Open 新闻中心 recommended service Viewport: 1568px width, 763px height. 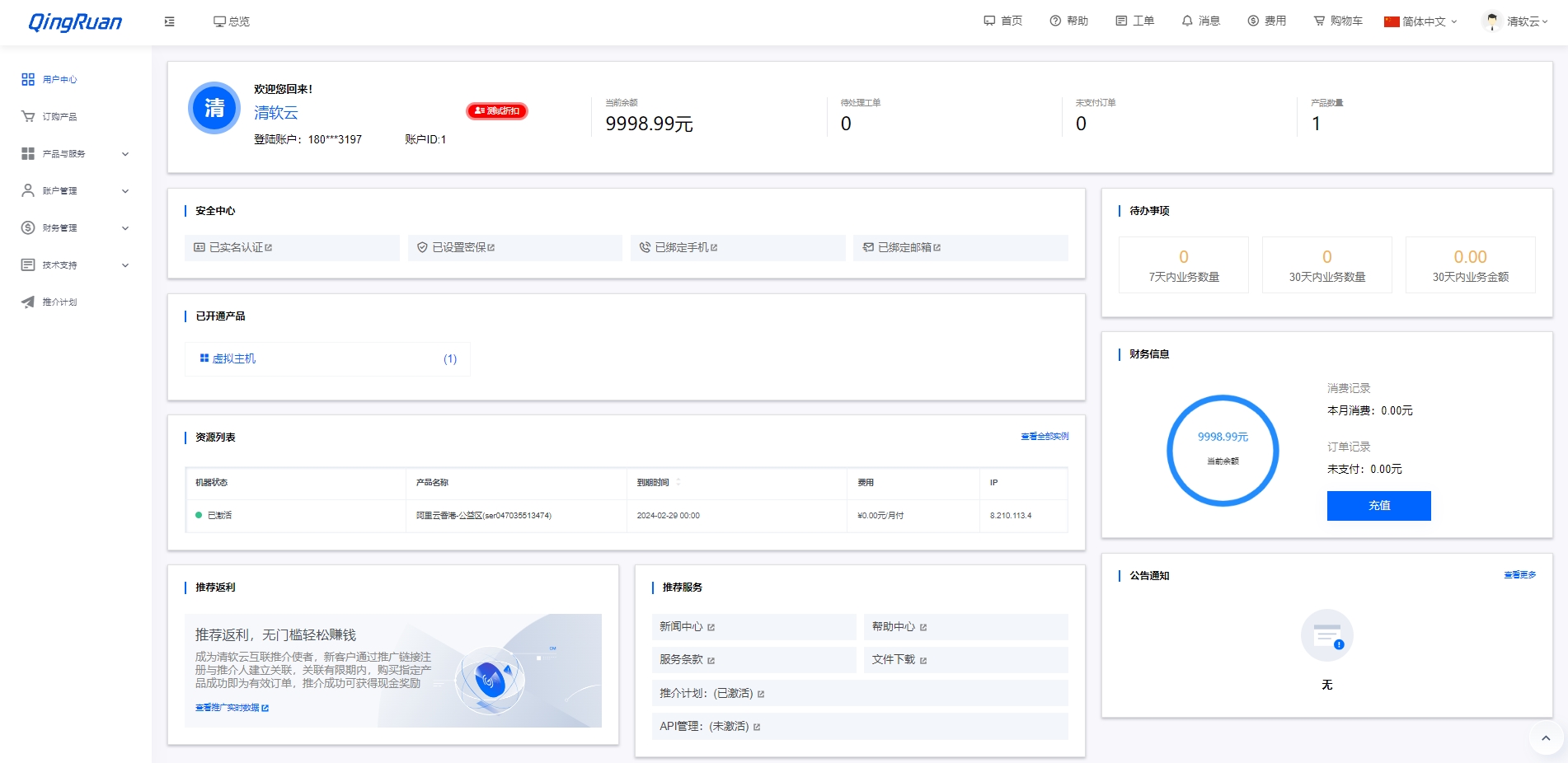tap(753, 627)
